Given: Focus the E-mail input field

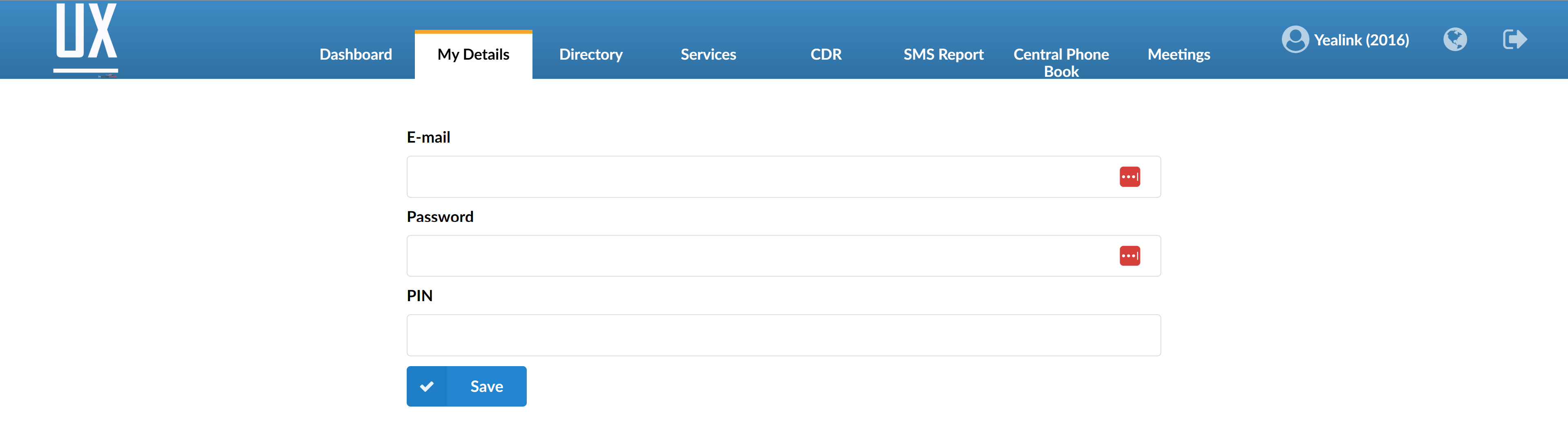Looking at the screenshot, I should pos(784,177).
